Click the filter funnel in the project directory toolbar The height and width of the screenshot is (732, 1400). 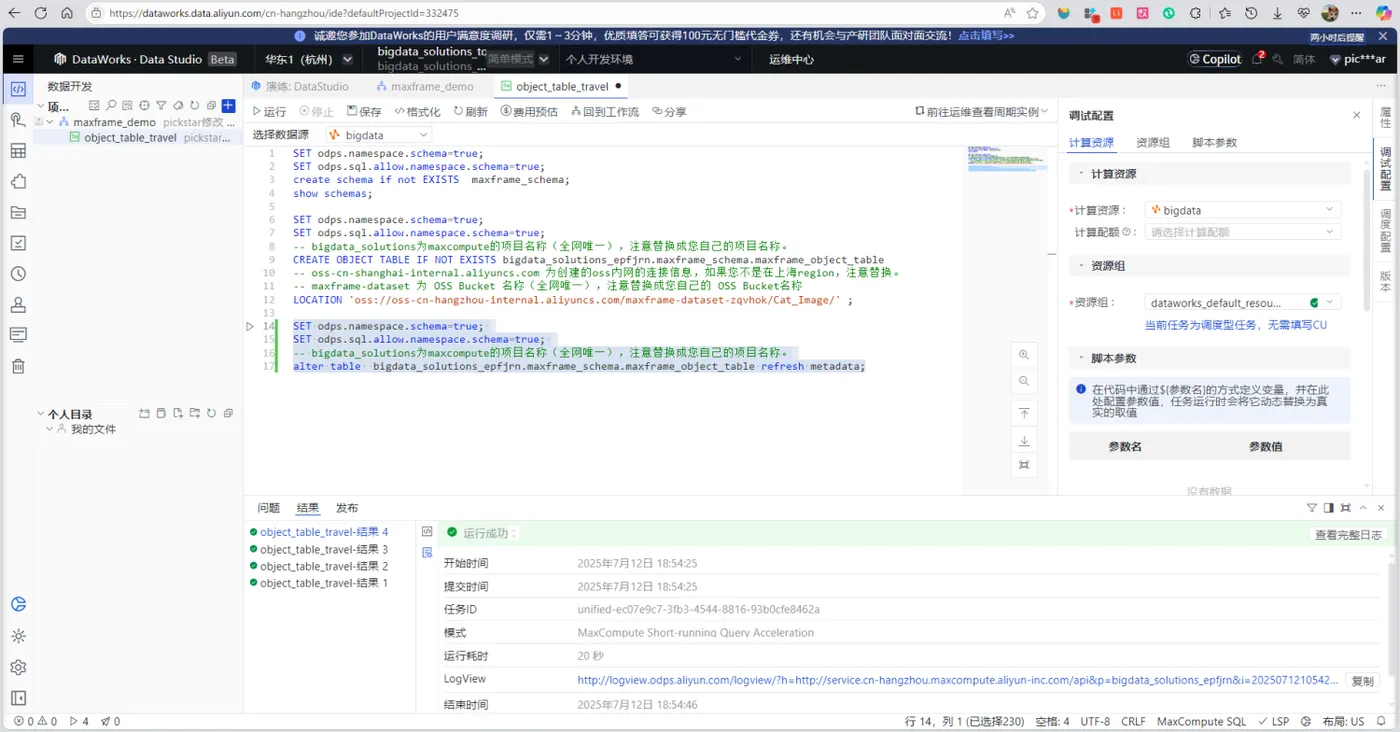pos(161,105)
